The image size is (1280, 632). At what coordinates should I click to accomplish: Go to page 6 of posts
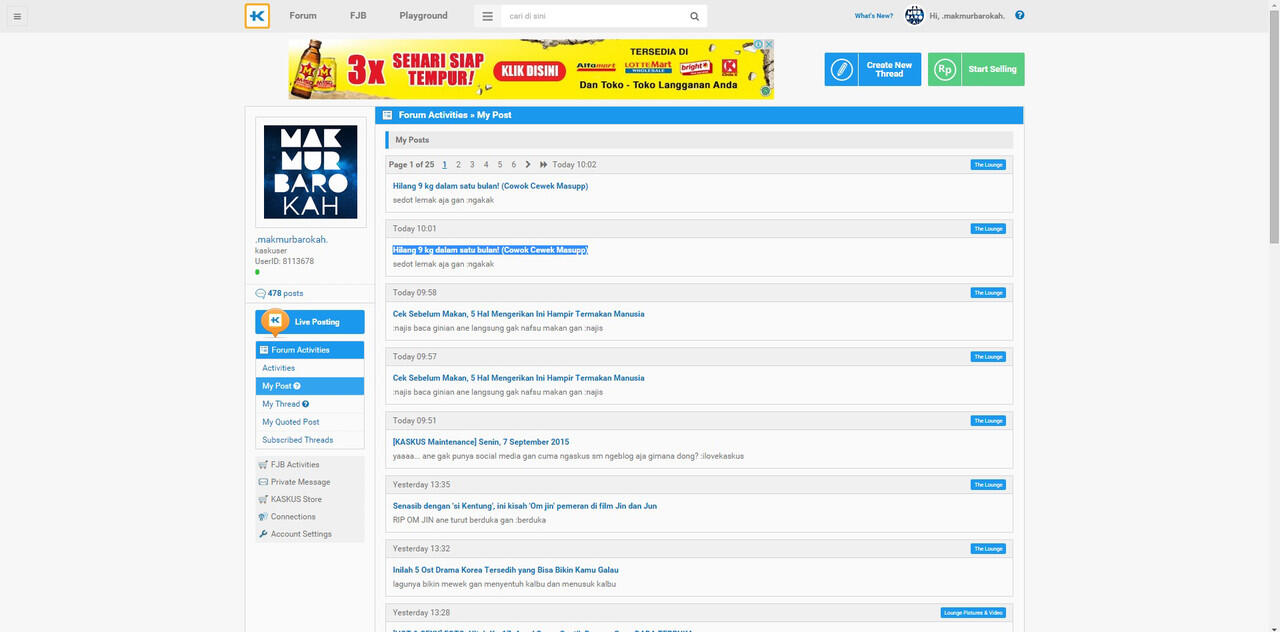click(x=514, y=164)
